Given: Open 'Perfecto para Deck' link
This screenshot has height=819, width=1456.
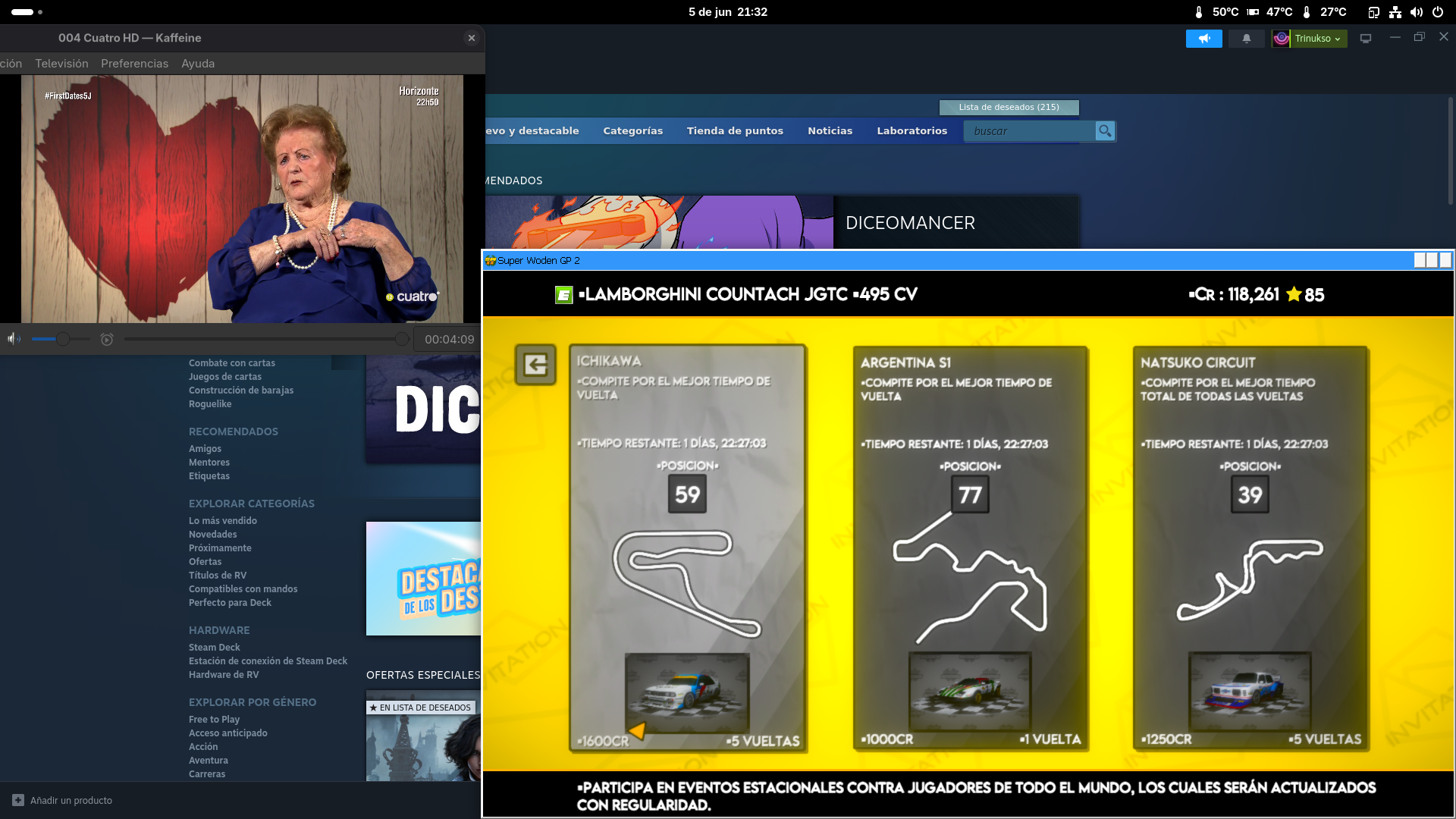Looking at the screenshot, I should (230, 603).
